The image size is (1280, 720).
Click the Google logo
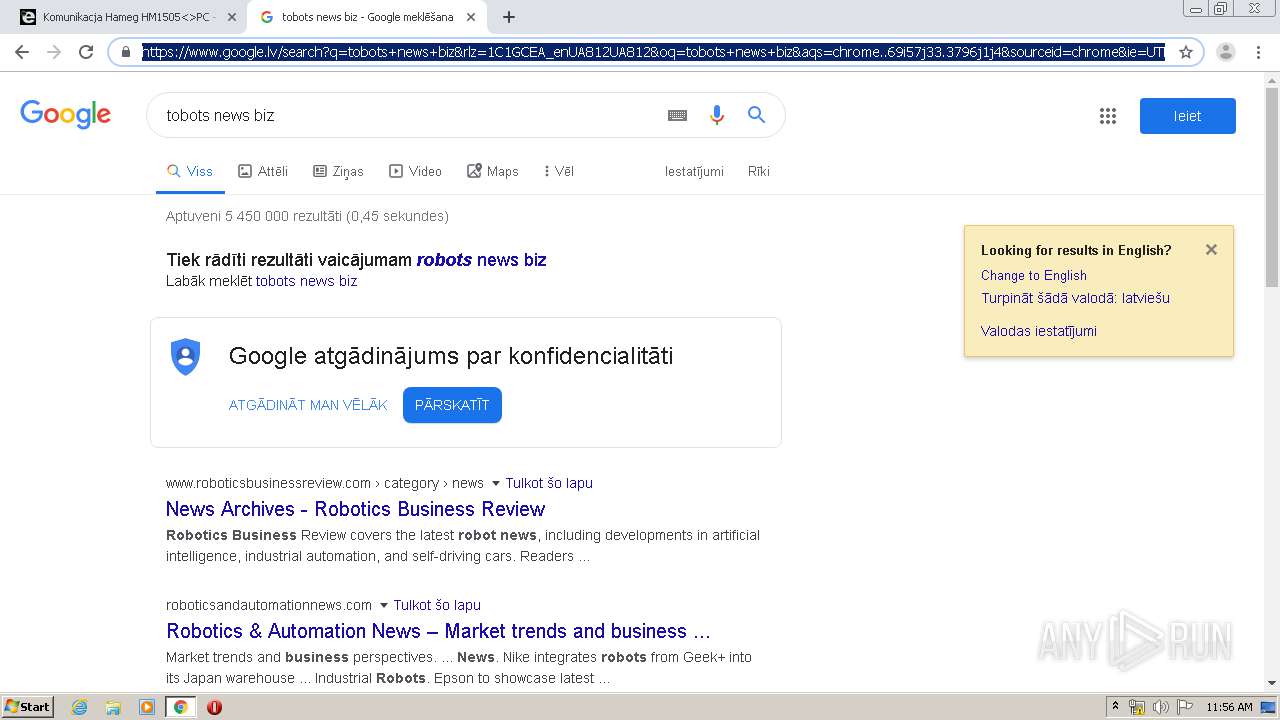66,115
